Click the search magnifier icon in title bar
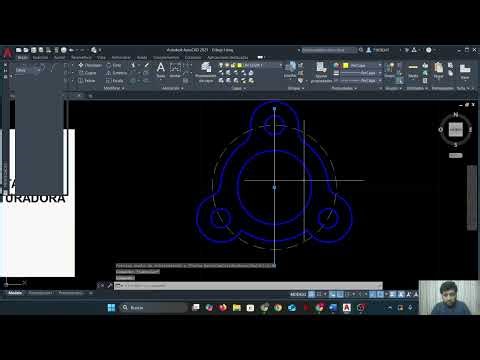 (x=361, y=50)
